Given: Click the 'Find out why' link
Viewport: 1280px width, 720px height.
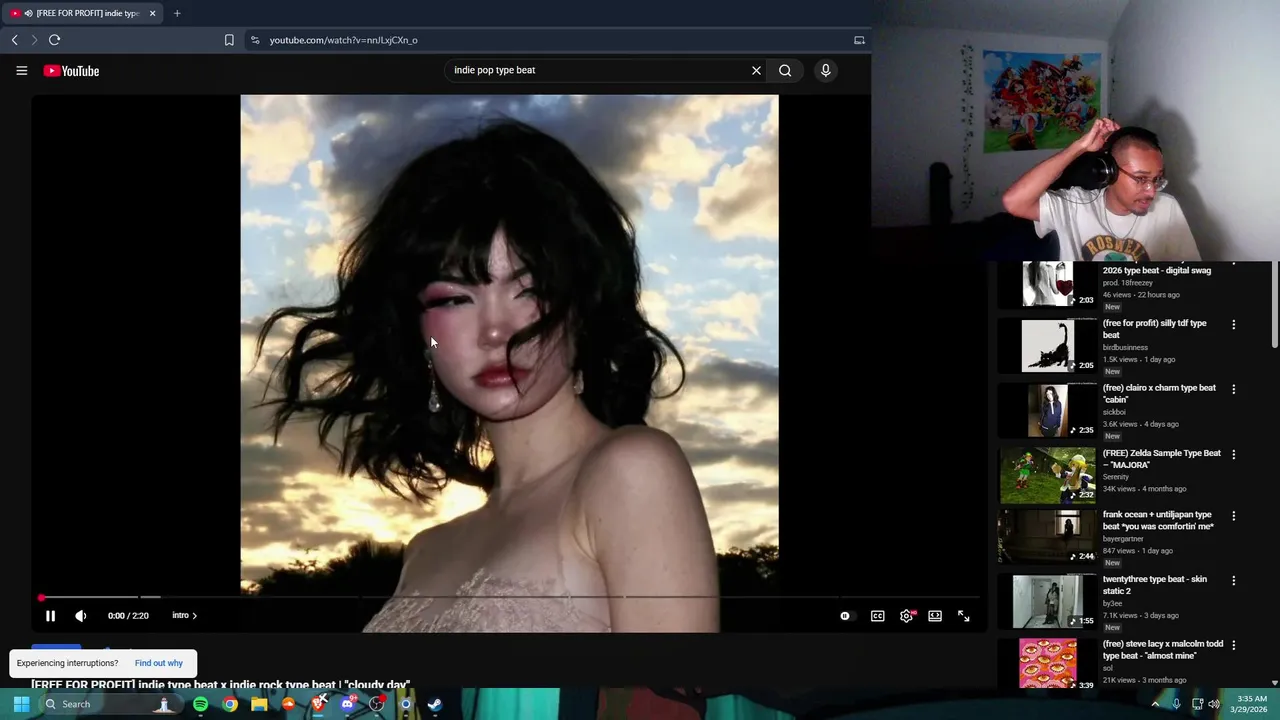Looking at the screenshot, I should (x=159, y=663).
